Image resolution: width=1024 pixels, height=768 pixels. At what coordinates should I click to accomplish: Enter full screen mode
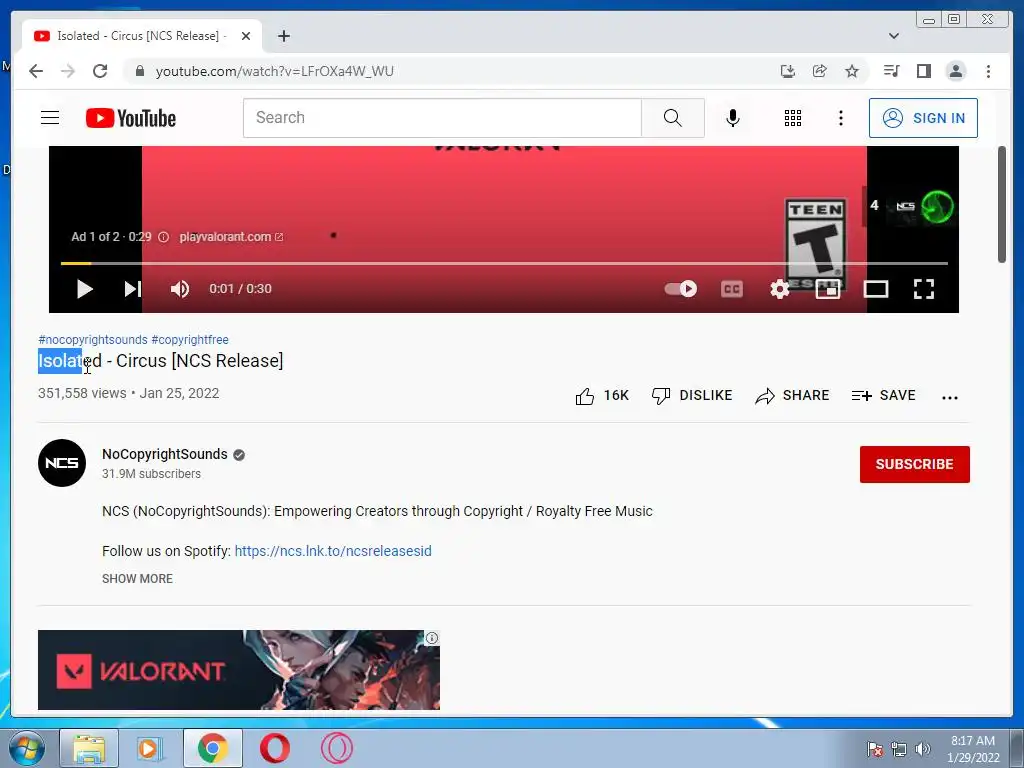923,289
